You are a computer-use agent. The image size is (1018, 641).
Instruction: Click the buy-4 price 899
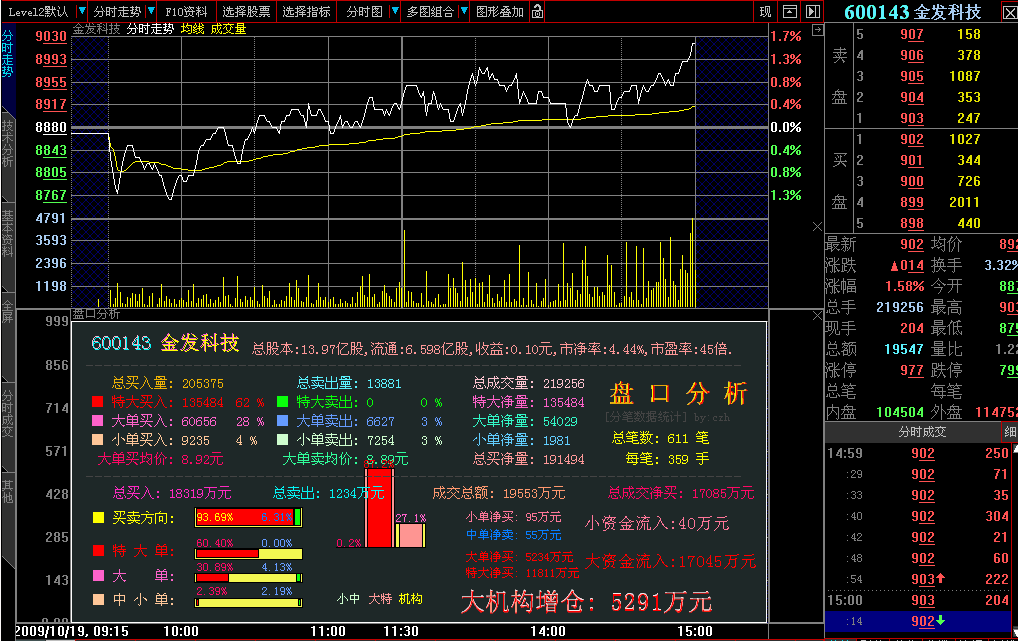pyautogui.click(x=912, y=203)
